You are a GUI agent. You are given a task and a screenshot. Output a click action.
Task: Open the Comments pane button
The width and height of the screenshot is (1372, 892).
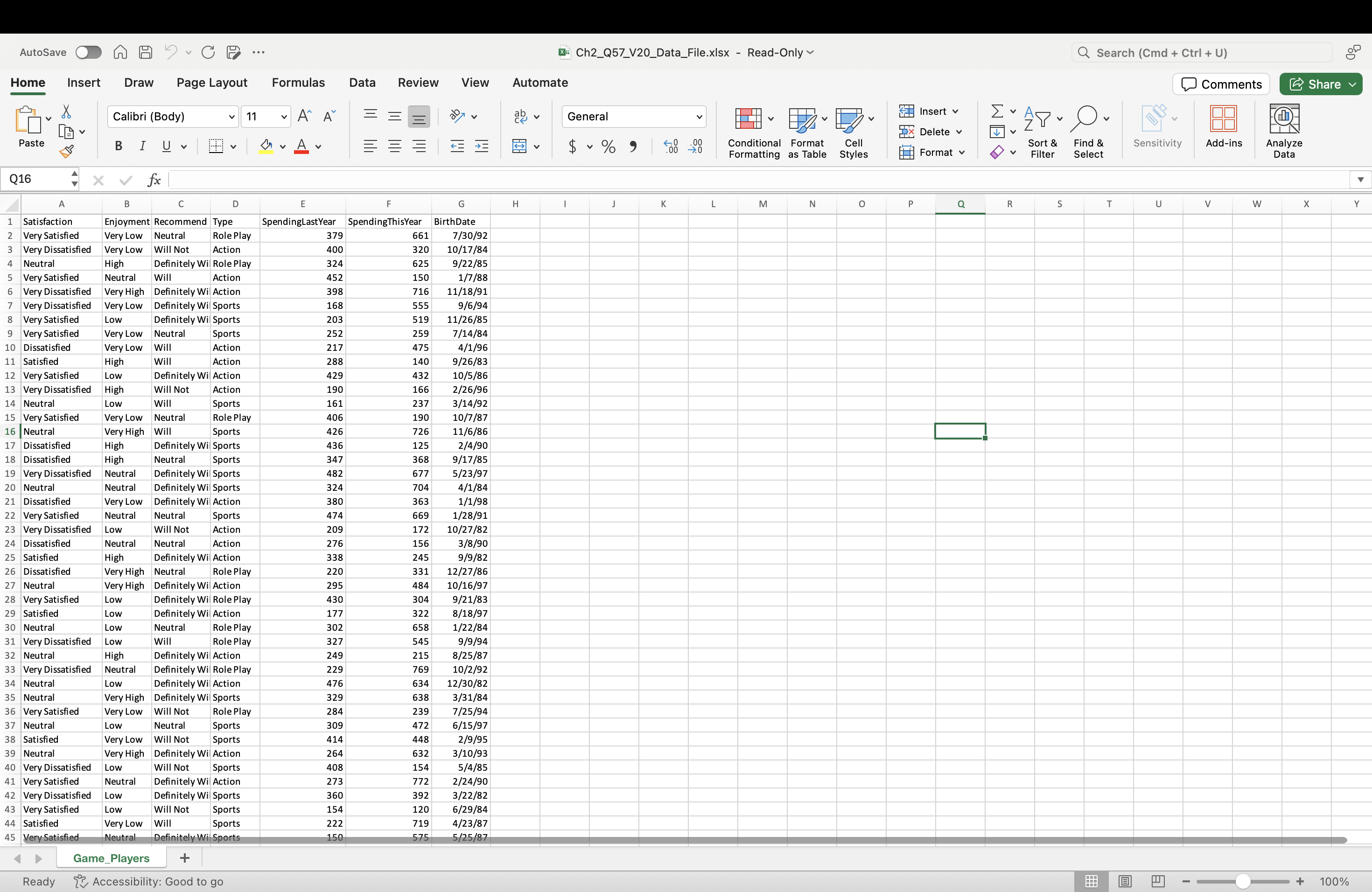point(1221,84)
